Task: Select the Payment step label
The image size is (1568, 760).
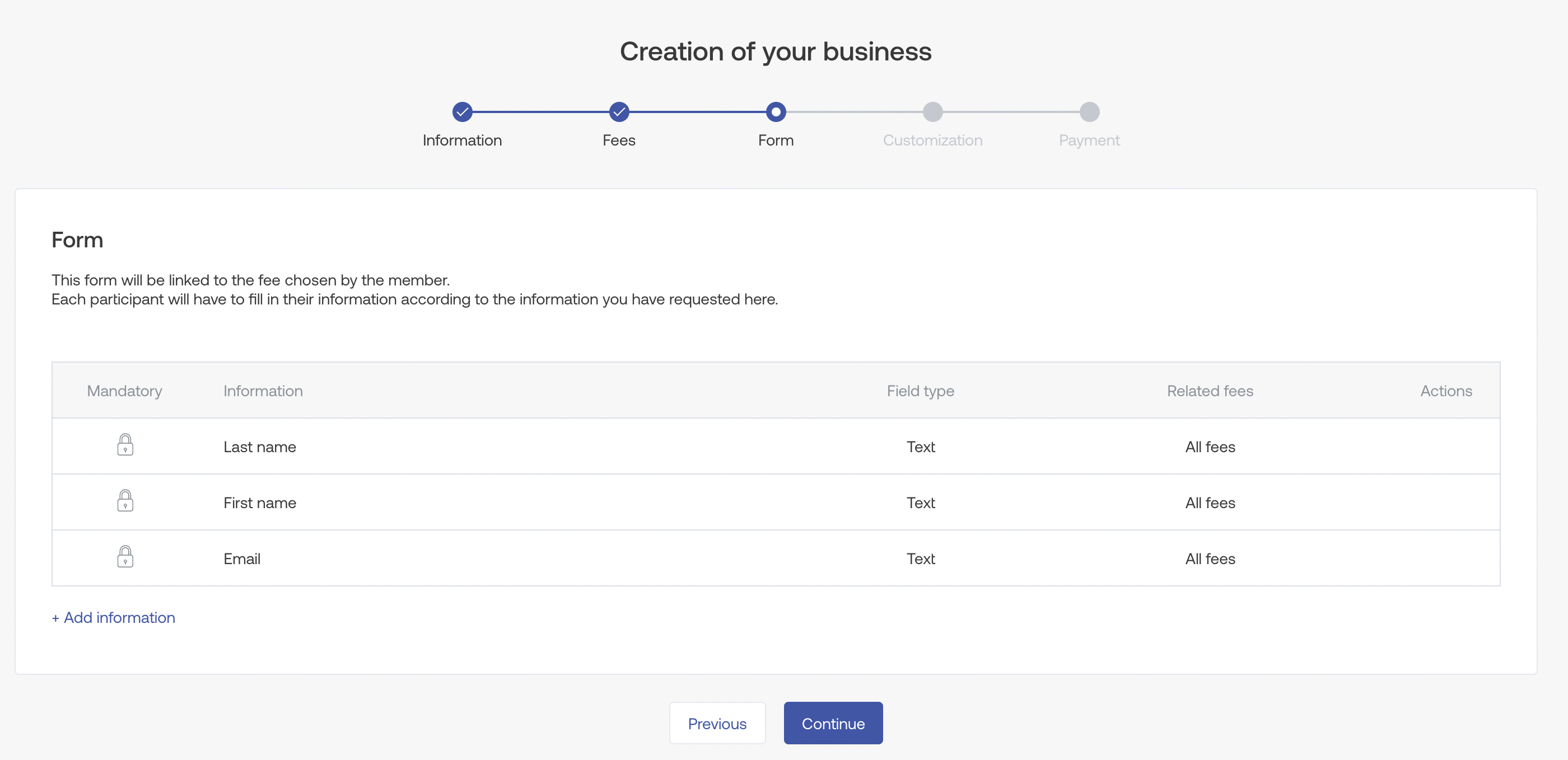Action: pos(1089,140)
